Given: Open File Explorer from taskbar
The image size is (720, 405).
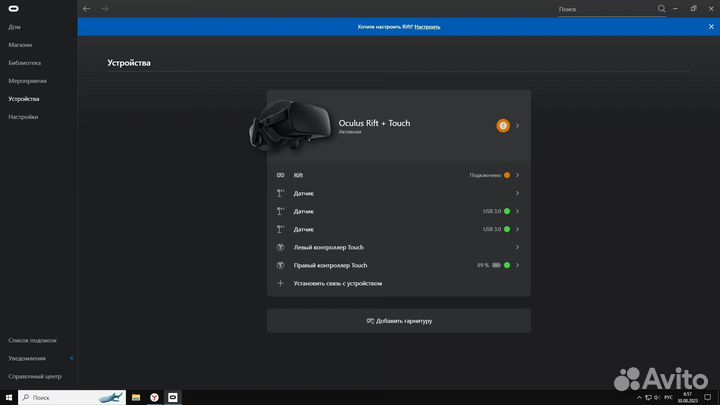Looking at the screenshot, I should (136, 398).
